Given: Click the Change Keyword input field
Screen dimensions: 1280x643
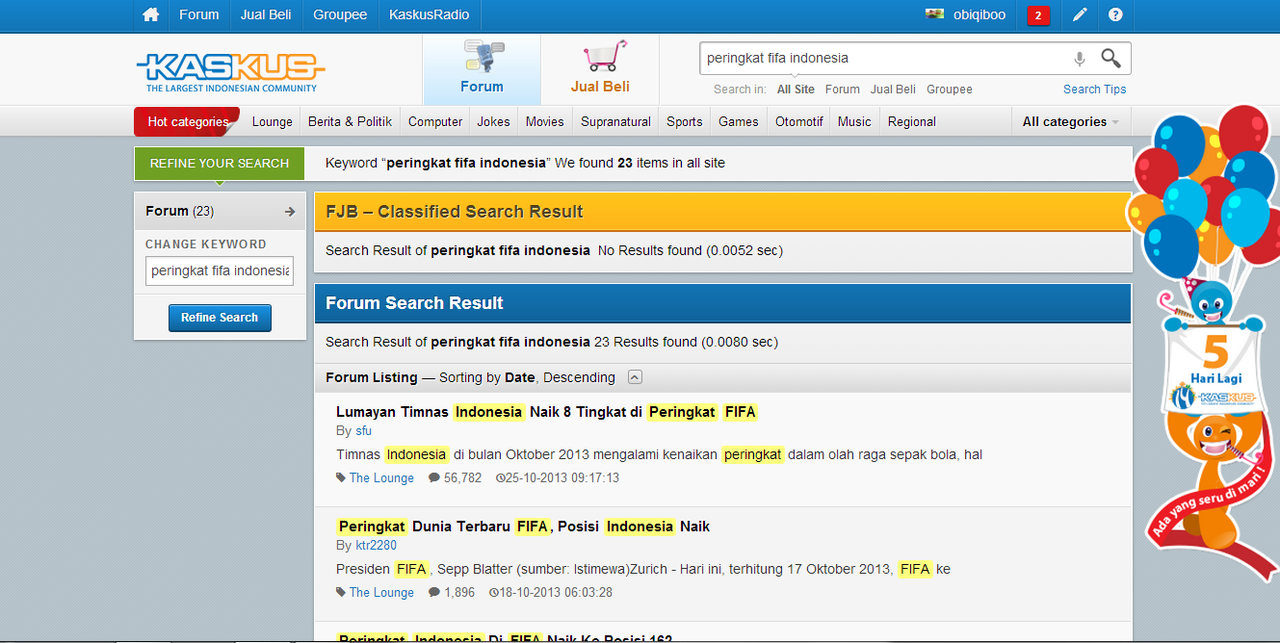Looking at the screenshot, I should click(x=219, y=271).
